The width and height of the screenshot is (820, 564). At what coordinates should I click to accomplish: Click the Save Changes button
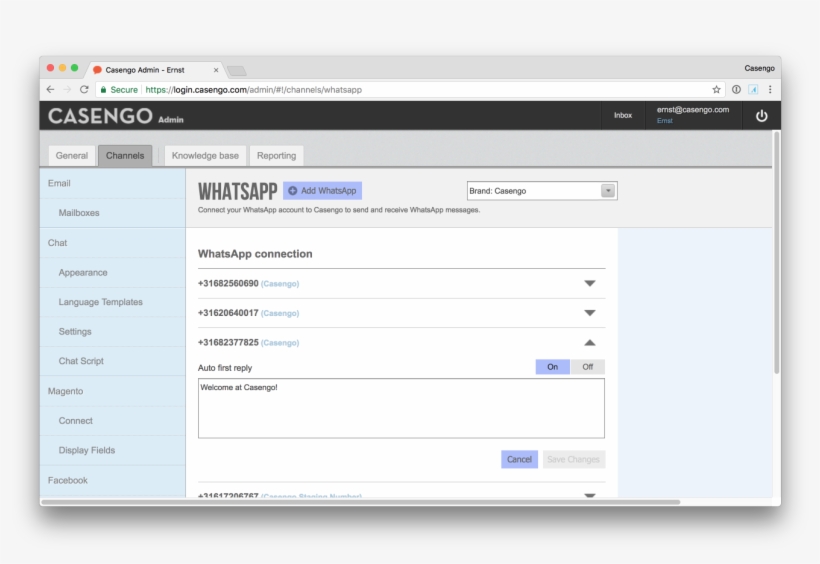pyautogui.click(x=574, y=459)
